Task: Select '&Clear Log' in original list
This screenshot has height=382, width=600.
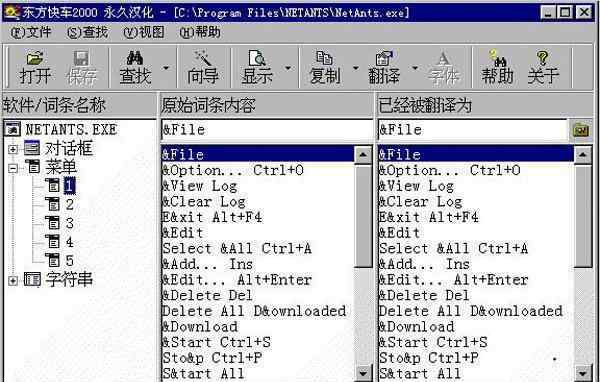Action: point(258,202)
